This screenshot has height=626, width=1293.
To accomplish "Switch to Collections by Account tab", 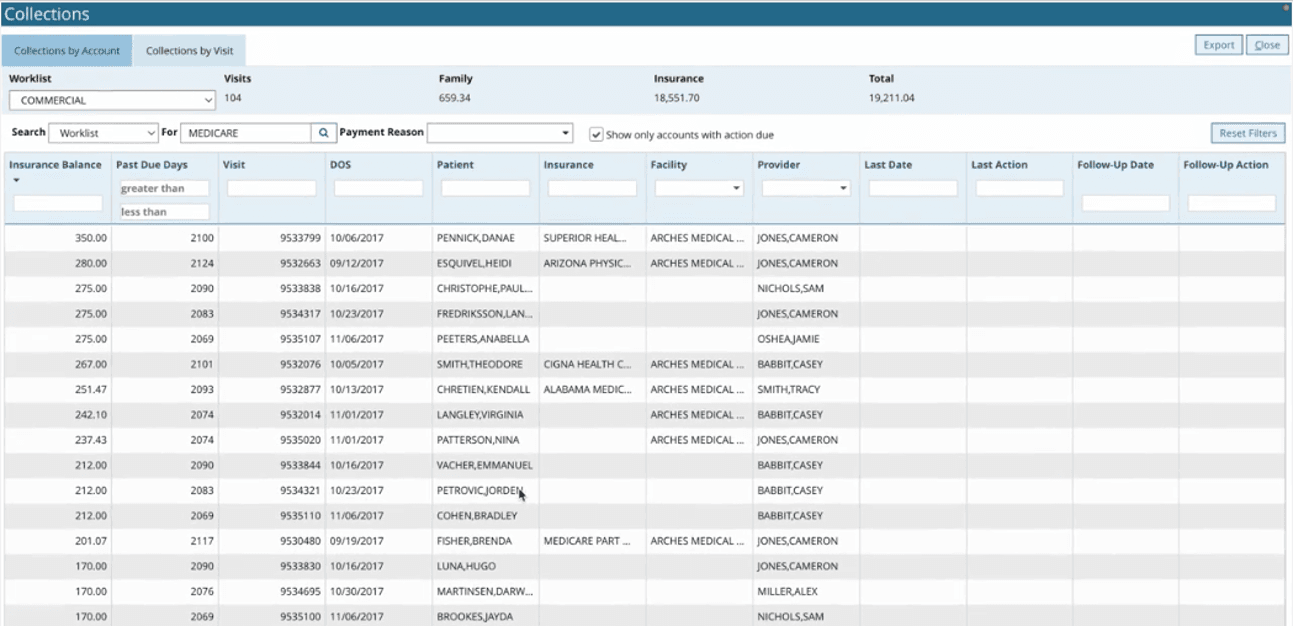I will (67, 51).
